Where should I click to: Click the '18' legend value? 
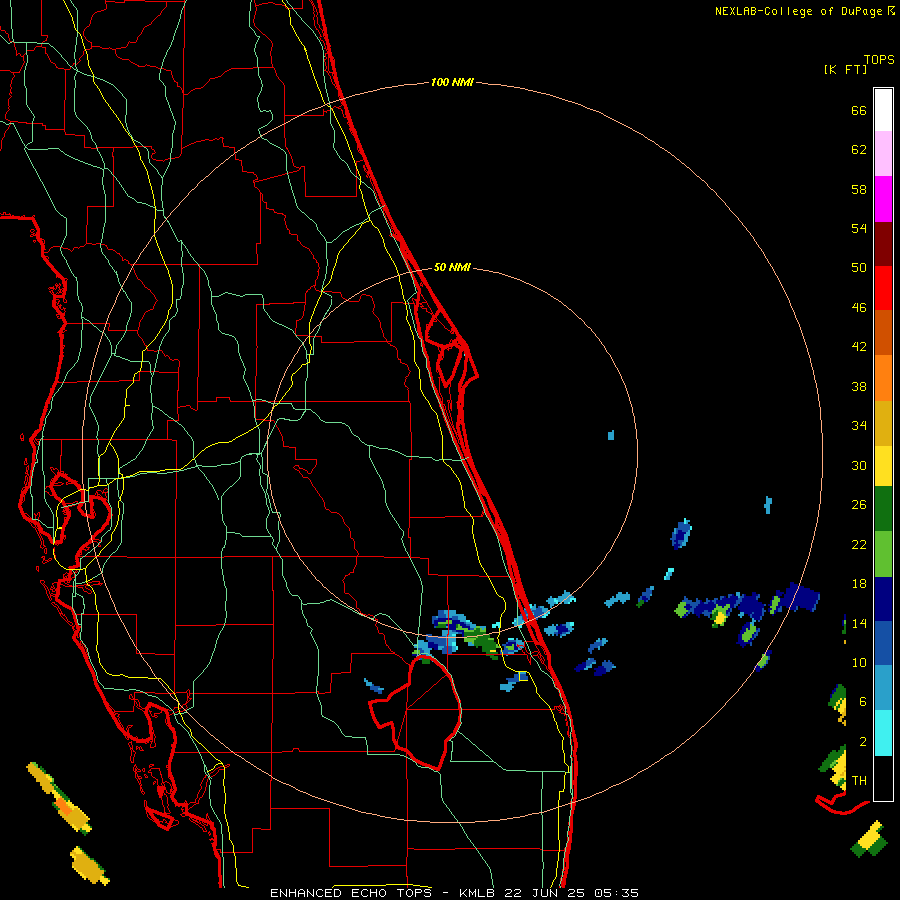pos(859,584)
